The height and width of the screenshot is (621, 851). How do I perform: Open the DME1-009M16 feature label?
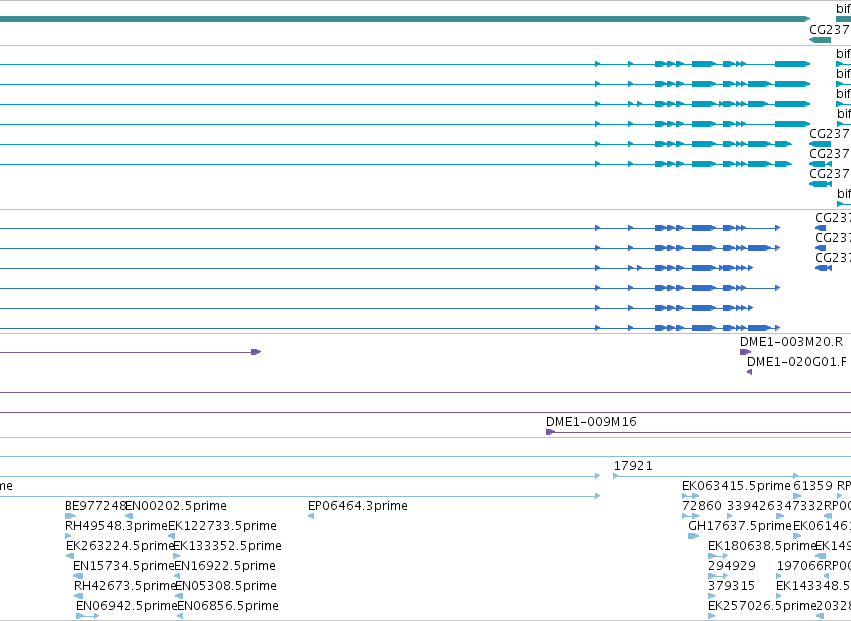[x=591, y=422]
